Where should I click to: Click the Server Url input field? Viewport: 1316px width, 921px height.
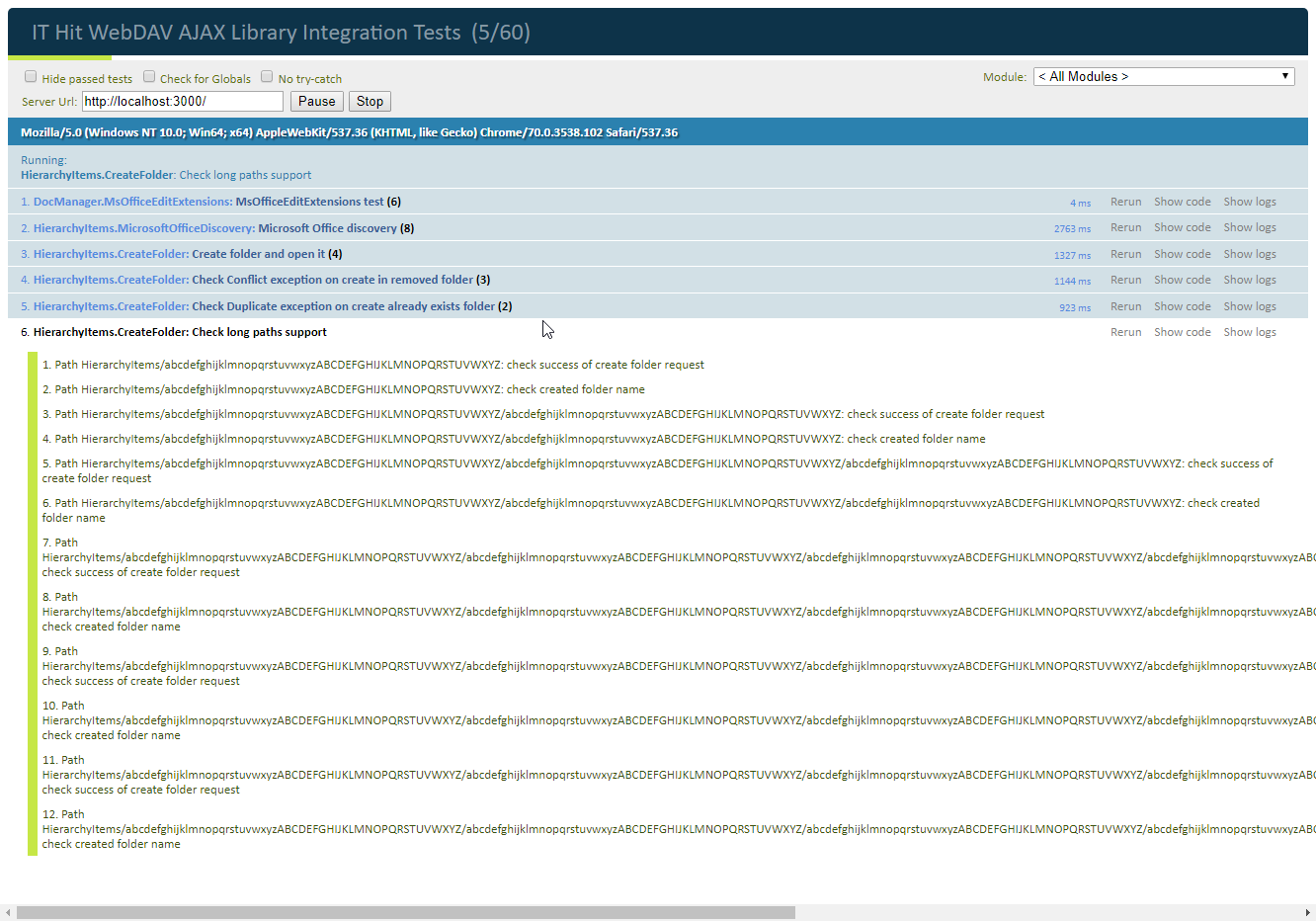click(183, 101)
